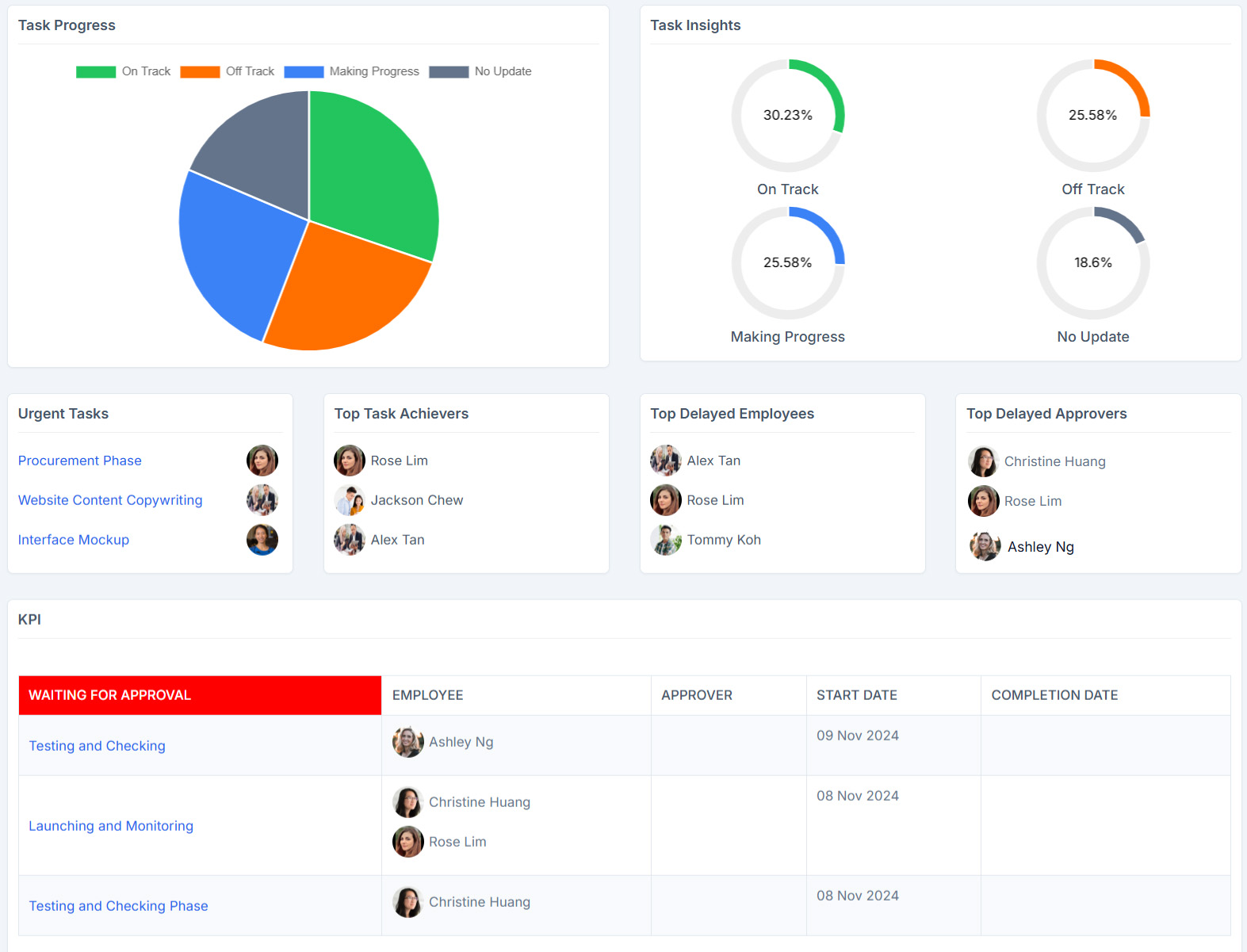
Task: Click the avatar beside Interface Mockup task
Action: (262, 540)
